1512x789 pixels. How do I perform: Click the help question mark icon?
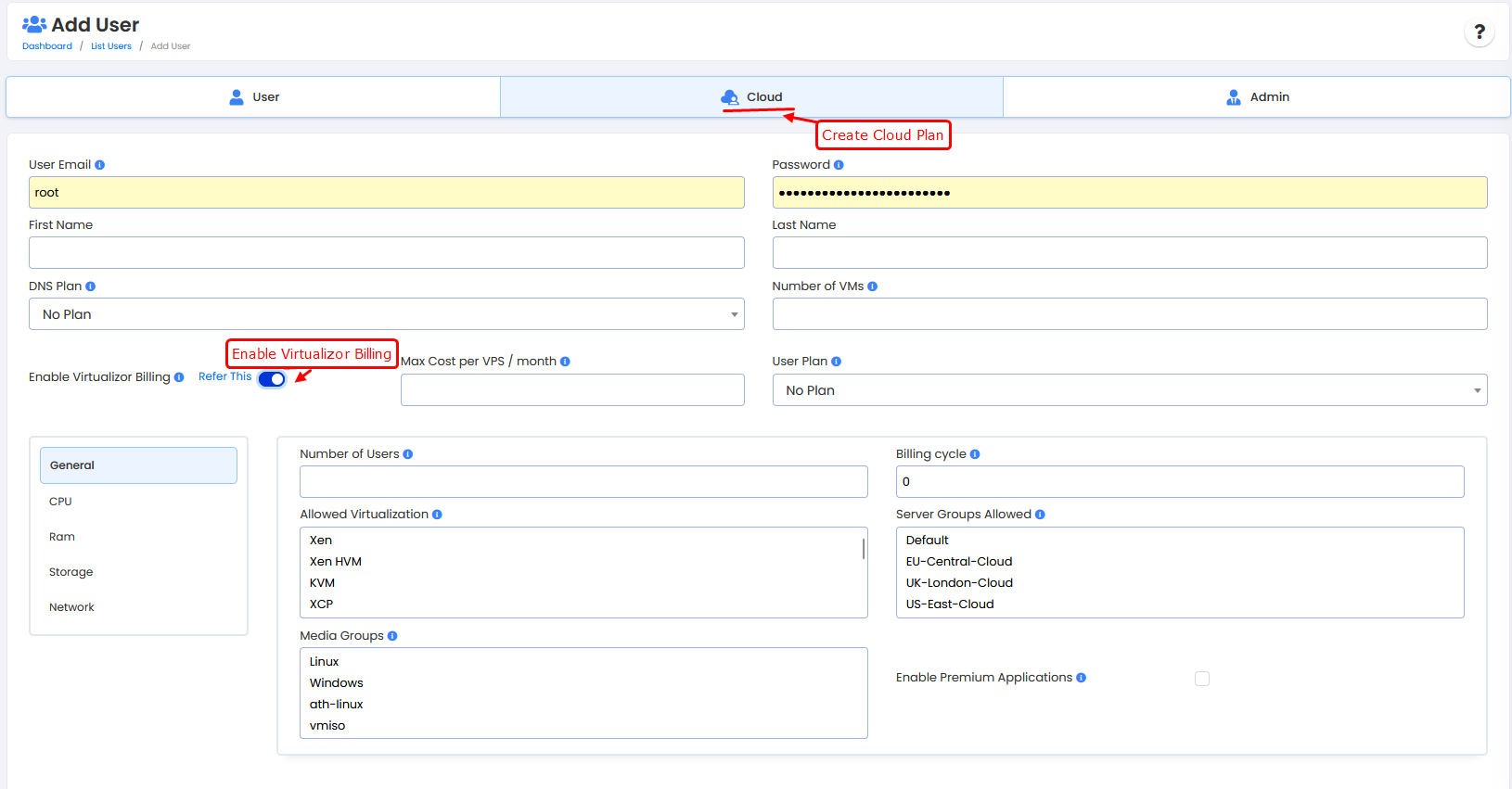(x=1480, y=32)
